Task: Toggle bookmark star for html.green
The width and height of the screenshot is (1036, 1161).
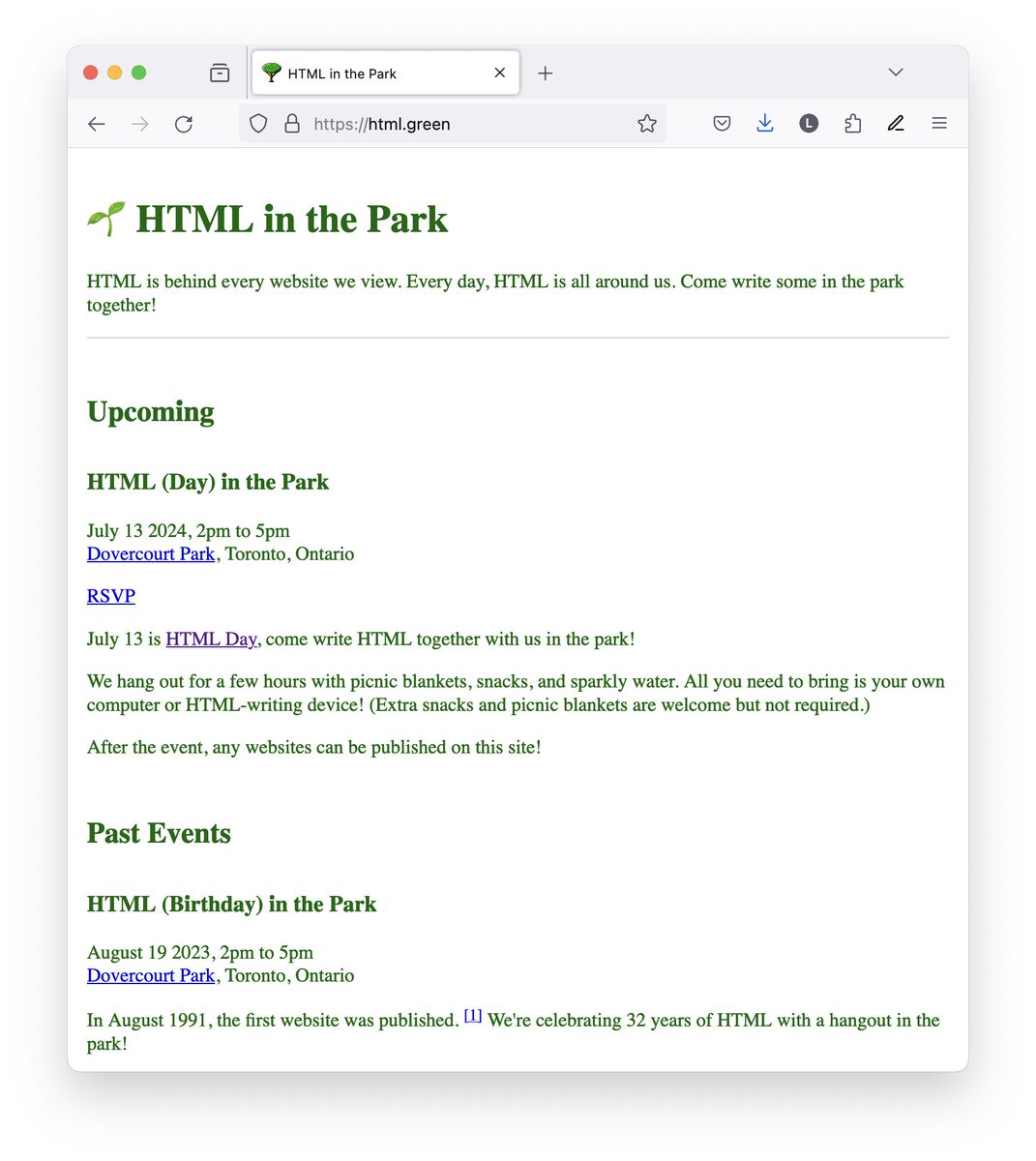Action: (646, 124)
